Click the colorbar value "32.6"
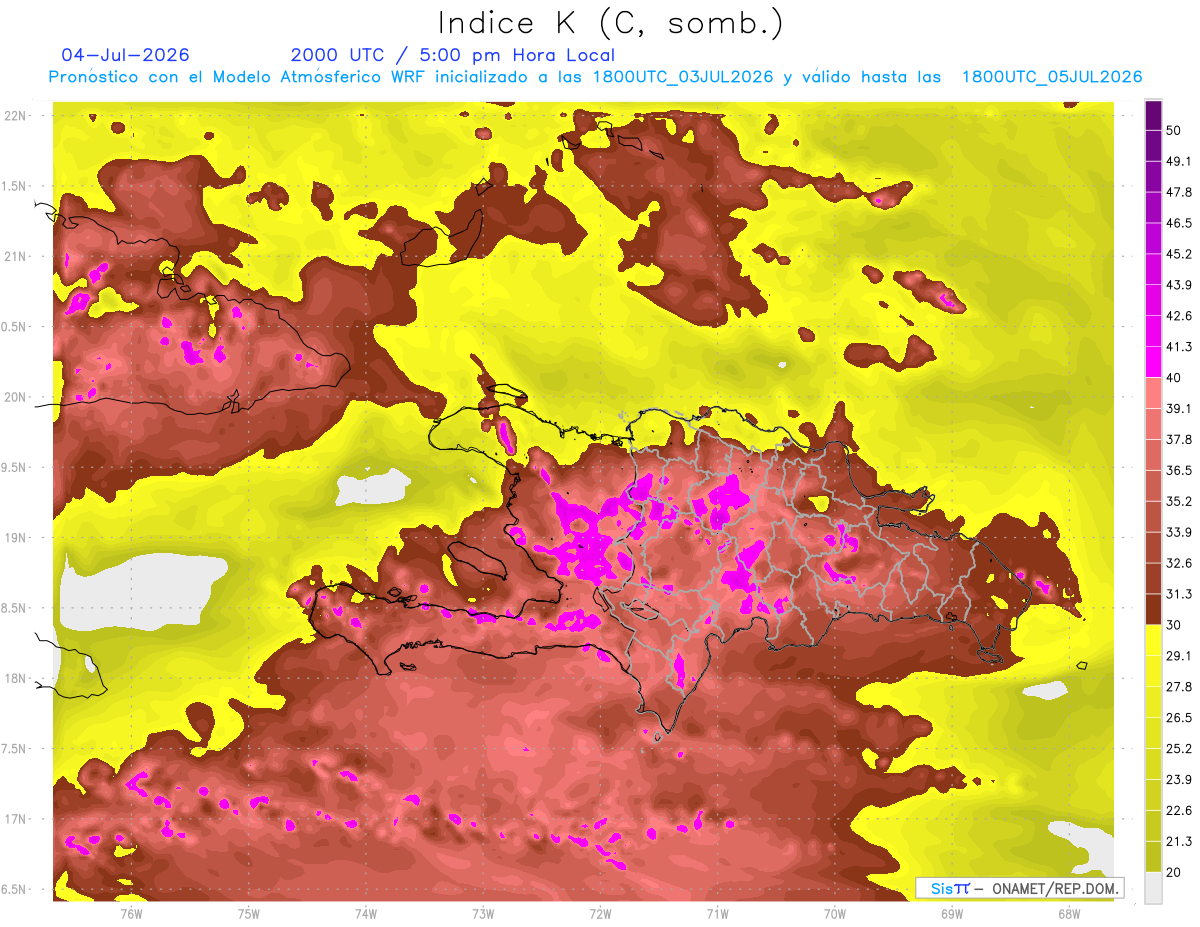 [1179, 563]
